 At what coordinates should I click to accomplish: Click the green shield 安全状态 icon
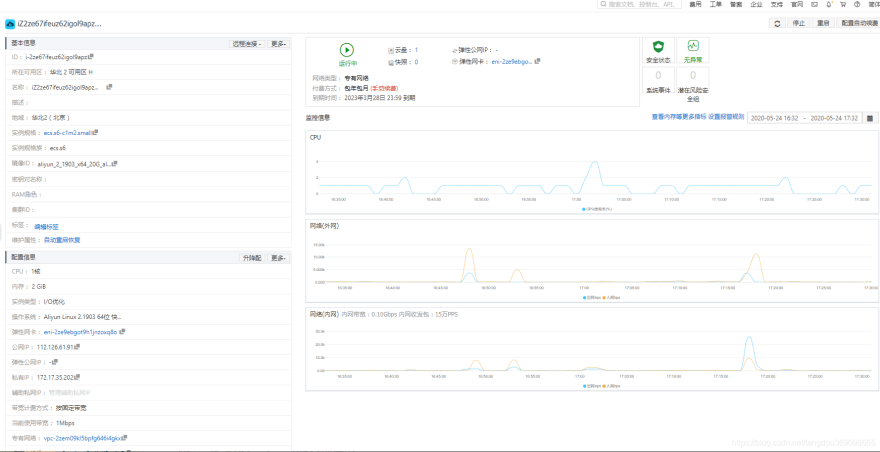658,47
